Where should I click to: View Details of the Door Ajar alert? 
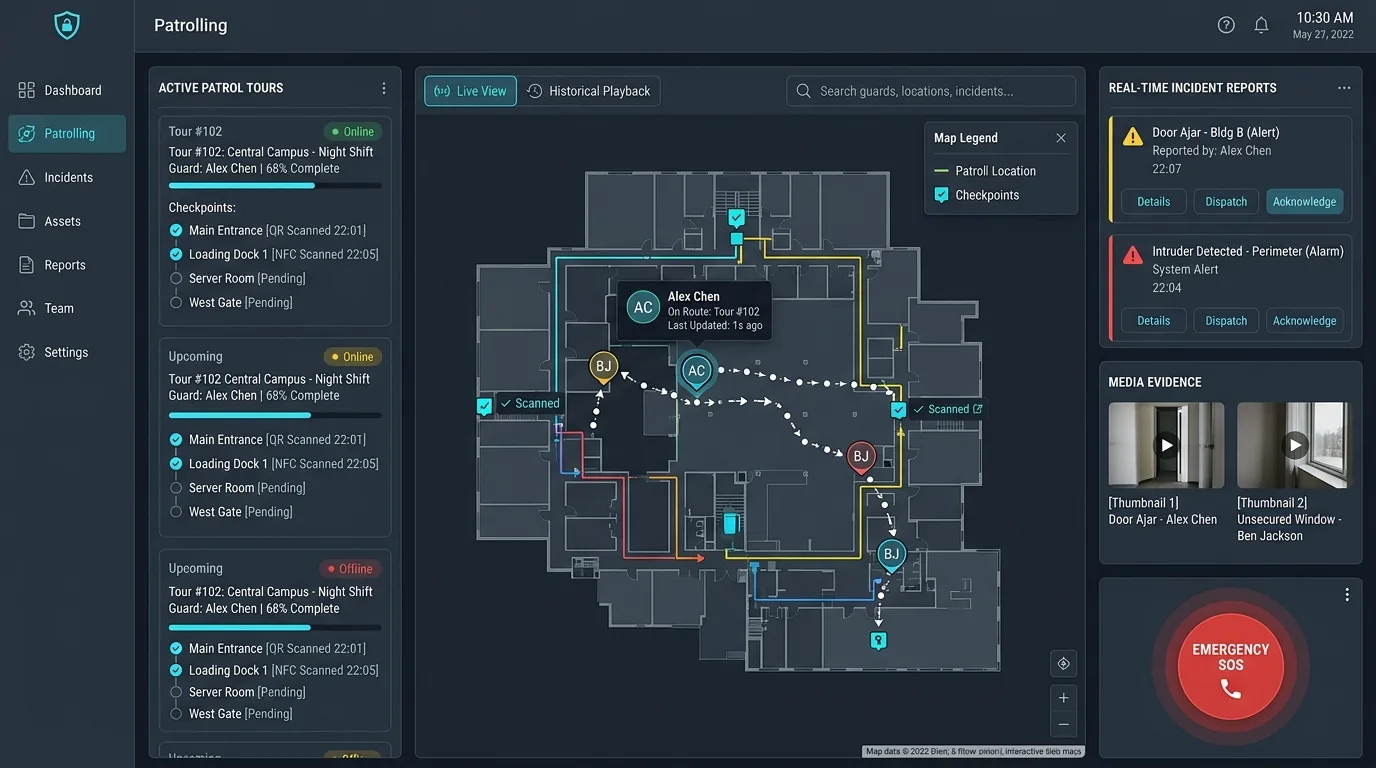coord(1153,202)
